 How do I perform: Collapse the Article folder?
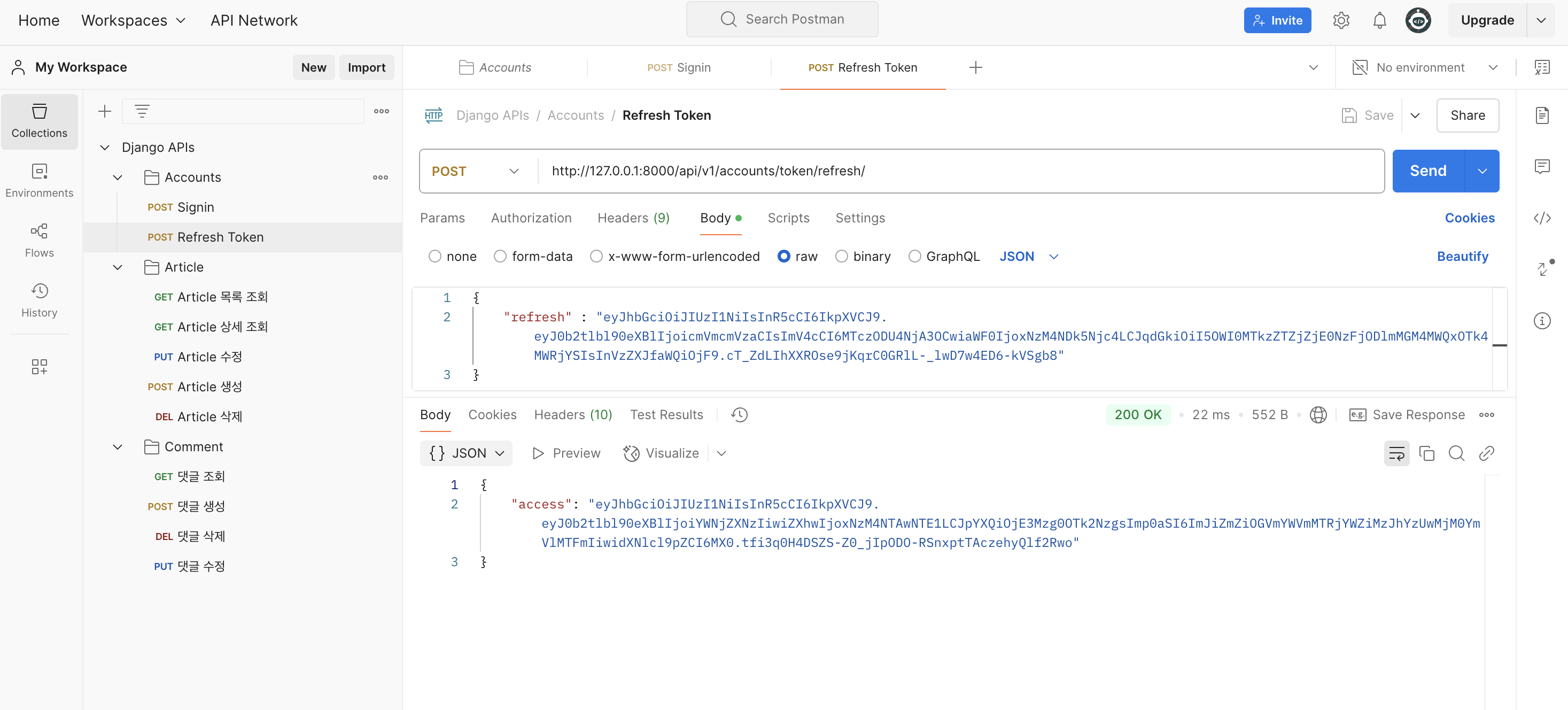coord(118,267)
